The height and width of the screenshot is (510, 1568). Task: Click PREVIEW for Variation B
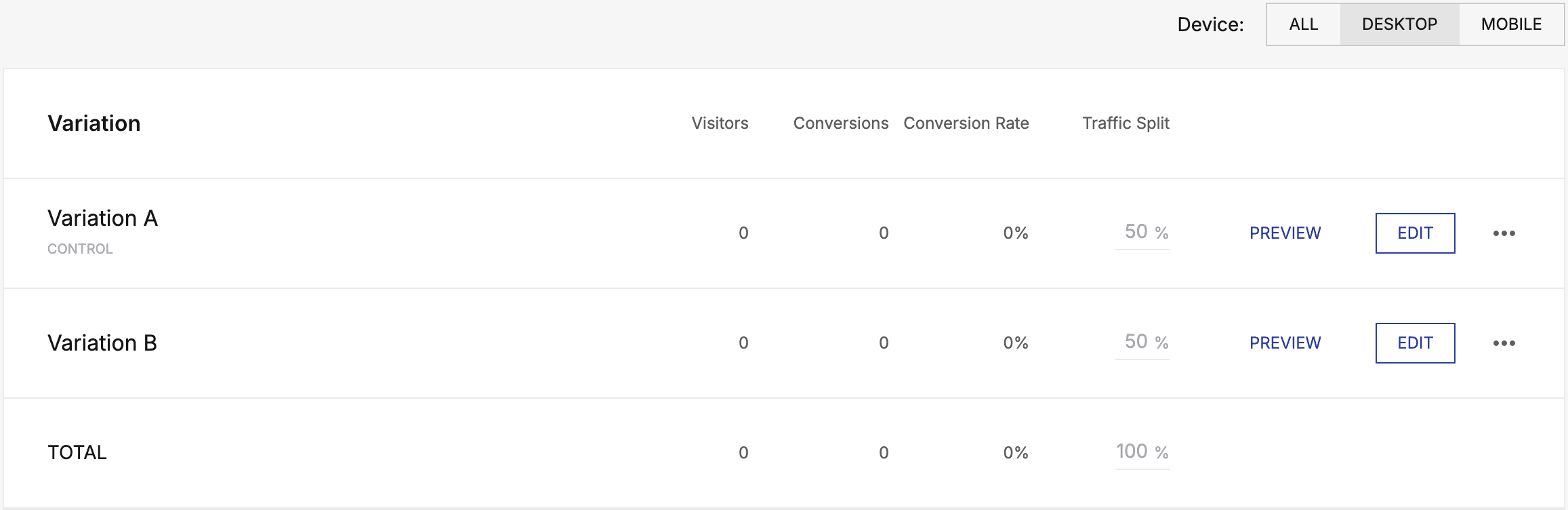click(1285, 343)
